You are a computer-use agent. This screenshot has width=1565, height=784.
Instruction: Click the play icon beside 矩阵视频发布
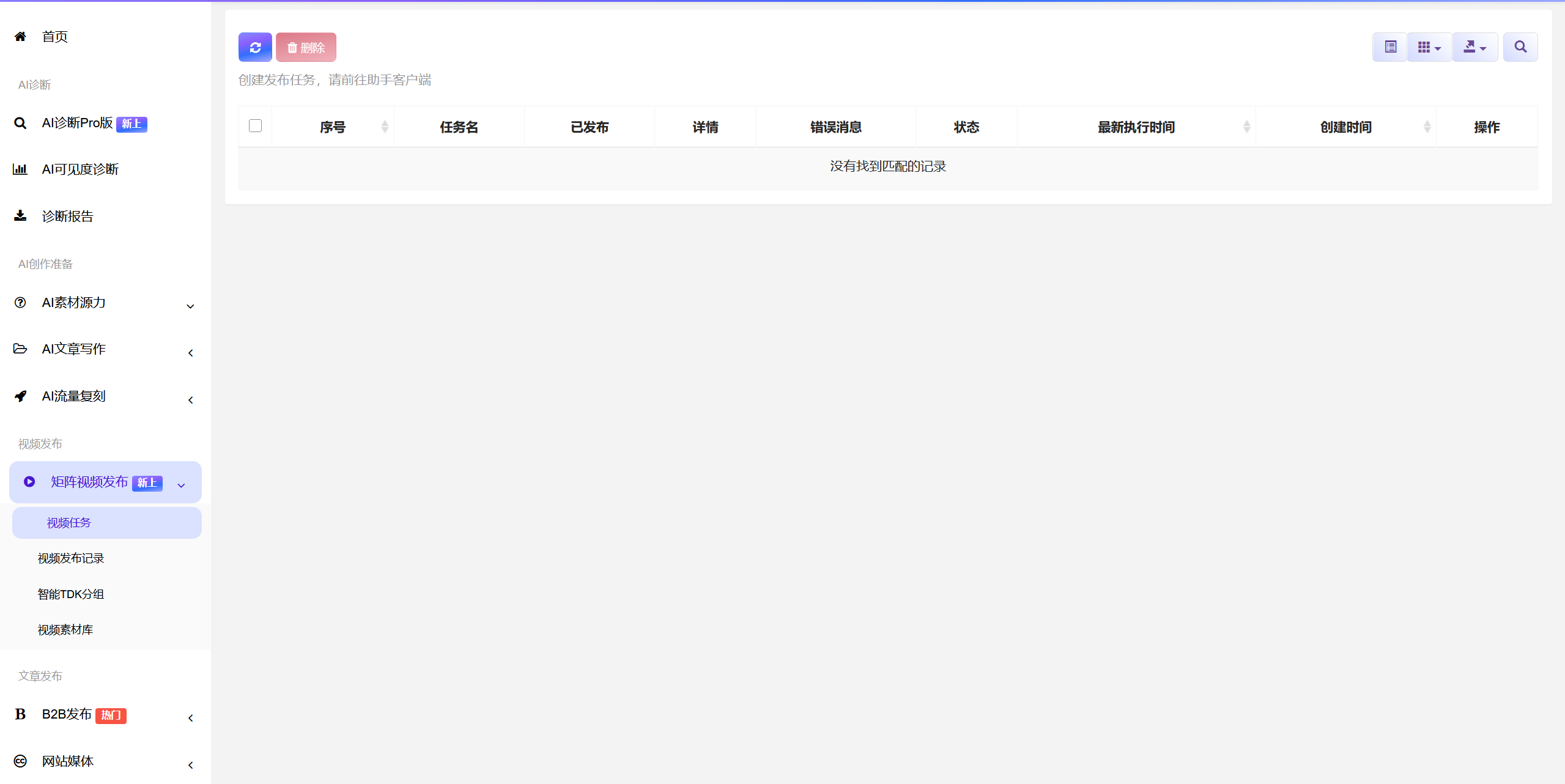(x=29, y=482)
